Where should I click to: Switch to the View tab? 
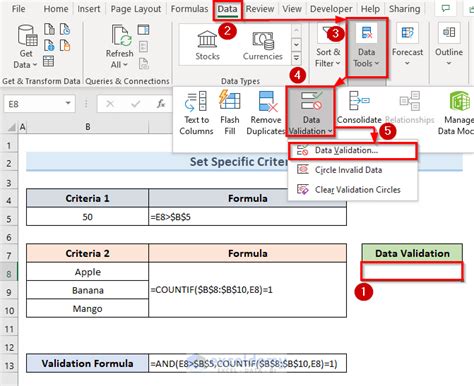pyautogui.click(x=292, y=9)
